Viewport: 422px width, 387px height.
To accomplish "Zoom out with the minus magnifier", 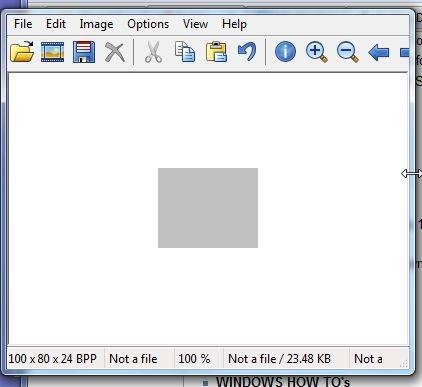I will [348, 52].
